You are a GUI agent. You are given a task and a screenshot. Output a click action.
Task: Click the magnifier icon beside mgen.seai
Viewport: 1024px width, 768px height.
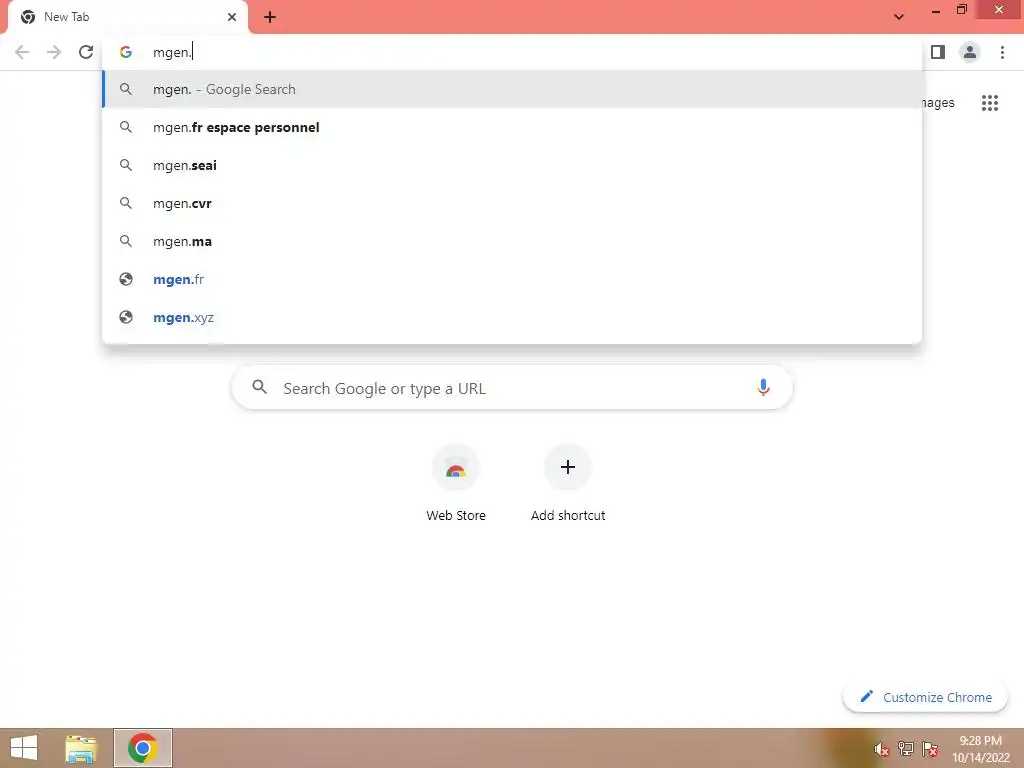point(126,165)
